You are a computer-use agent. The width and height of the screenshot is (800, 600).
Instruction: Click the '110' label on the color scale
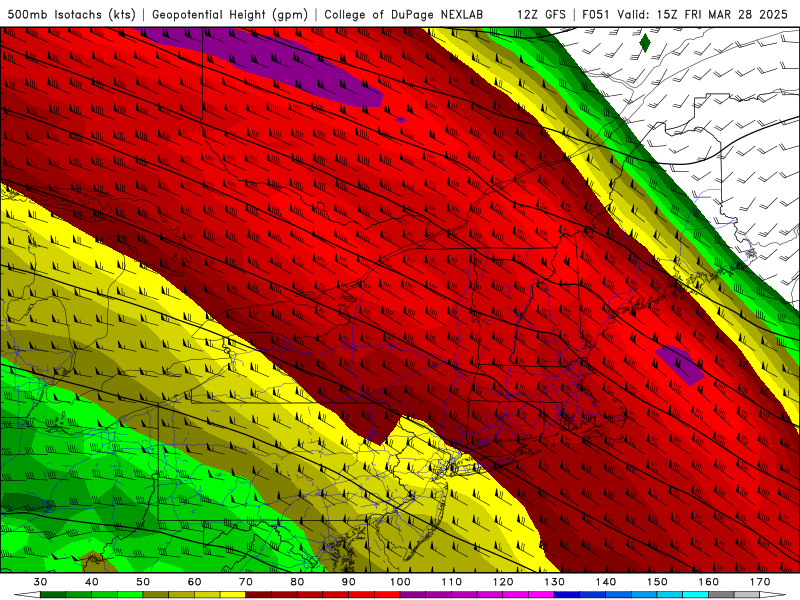(x=452, y=582)
